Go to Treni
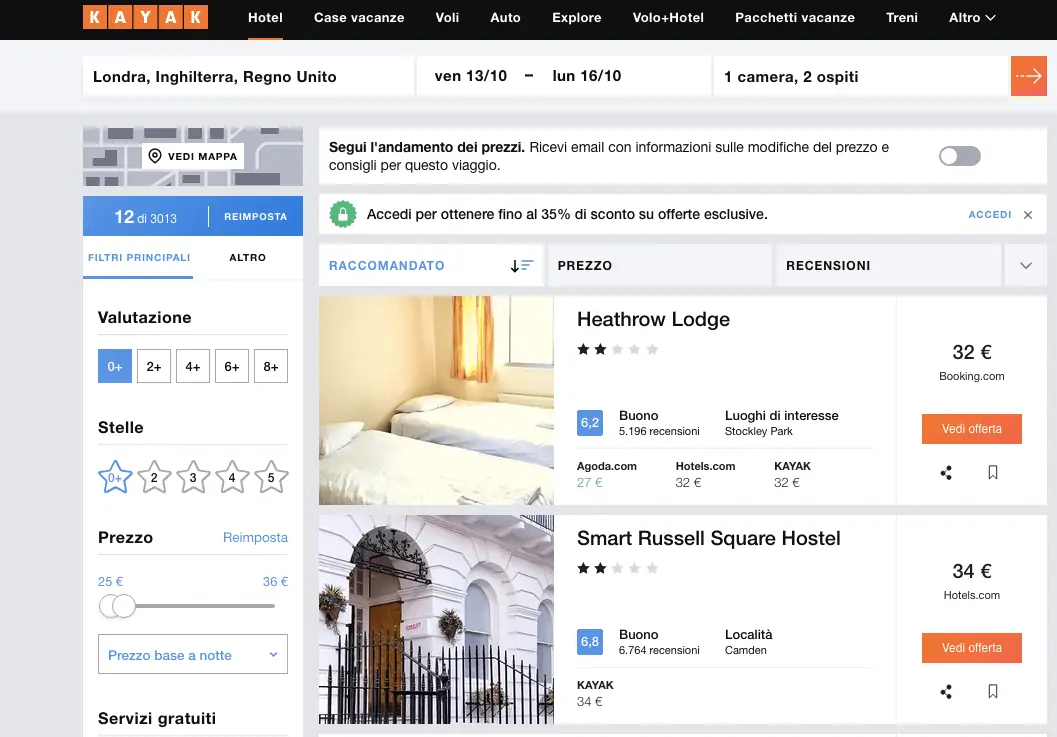The image size is (1057, 737). [902, 18]
